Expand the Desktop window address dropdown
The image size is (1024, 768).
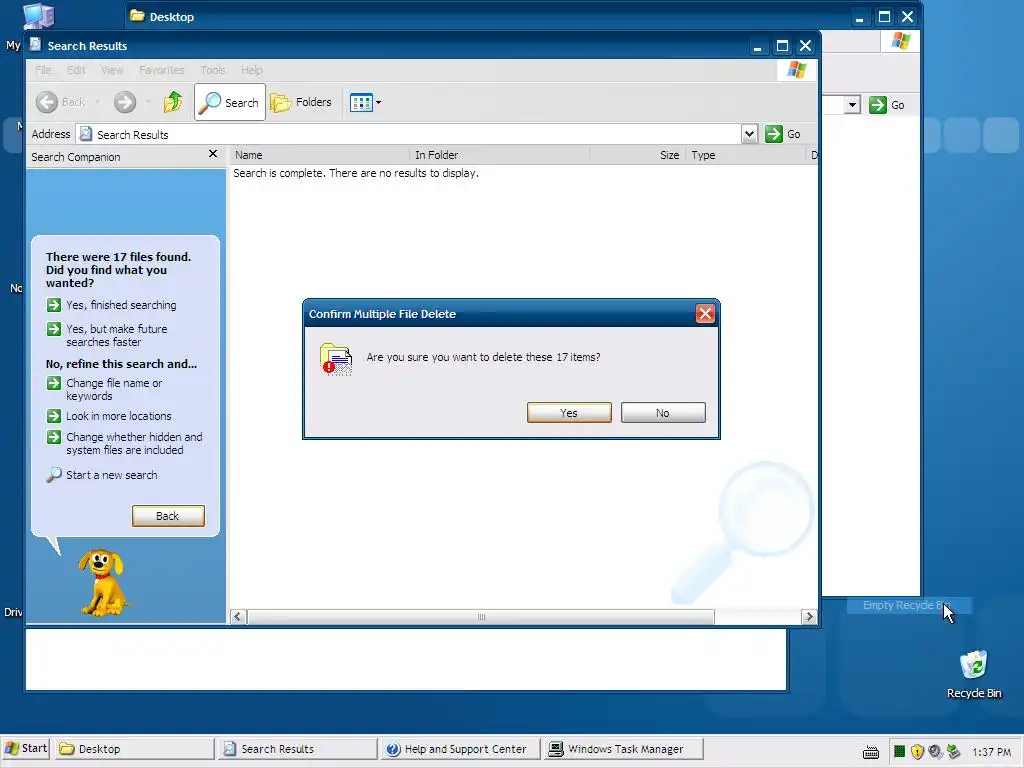coord(852,105)
